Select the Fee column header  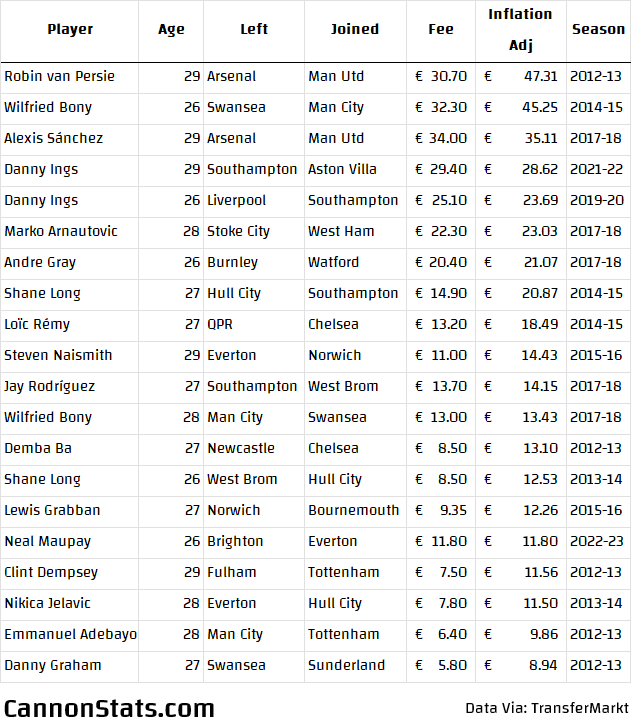(441, 29)
